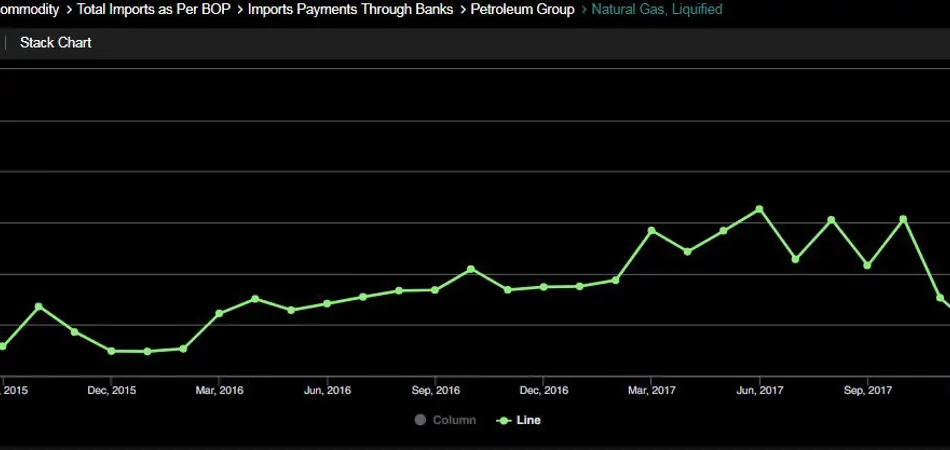Screen dimensions: 950x450
Task: Click the data point at Sep, 2016
Action: pyautogui.click(x=434, y=290)
